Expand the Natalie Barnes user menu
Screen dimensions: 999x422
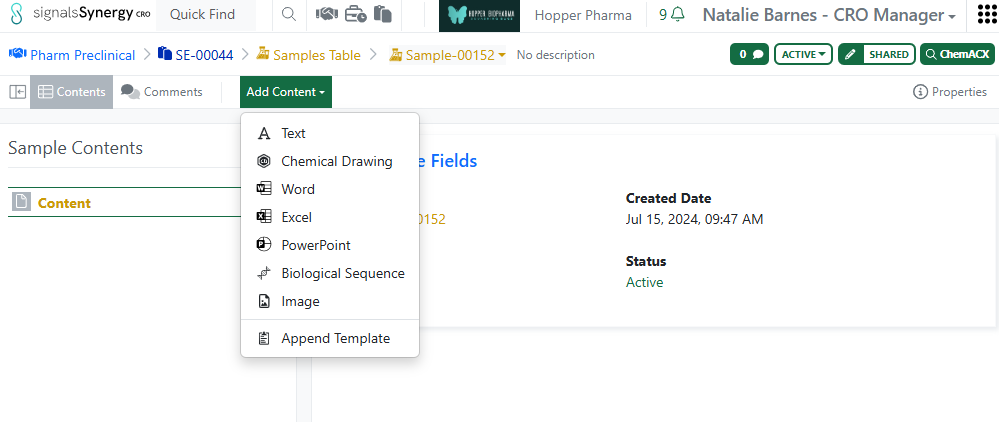coord(828,15)
